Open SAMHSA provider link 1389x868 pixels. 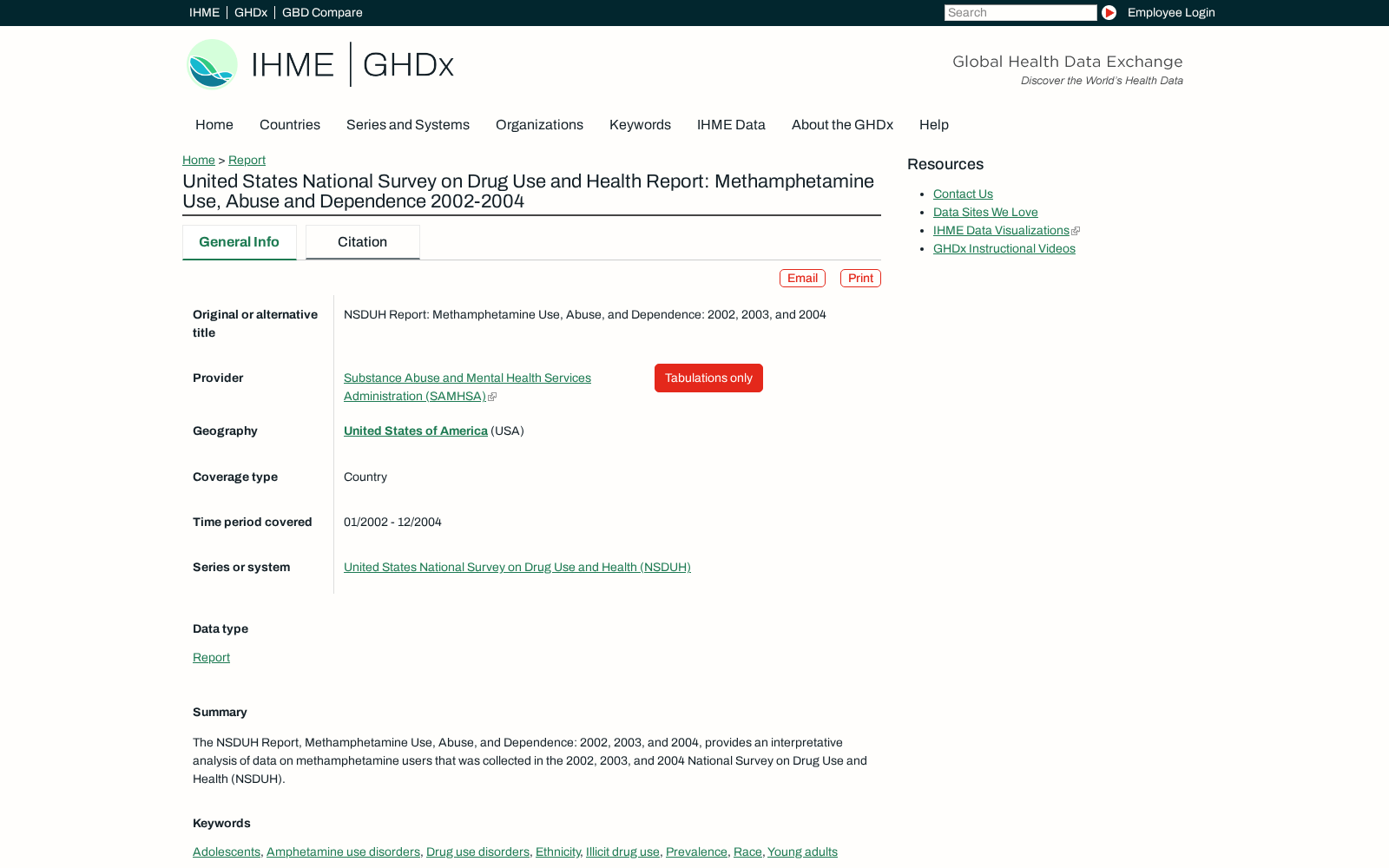pos(467,387)
